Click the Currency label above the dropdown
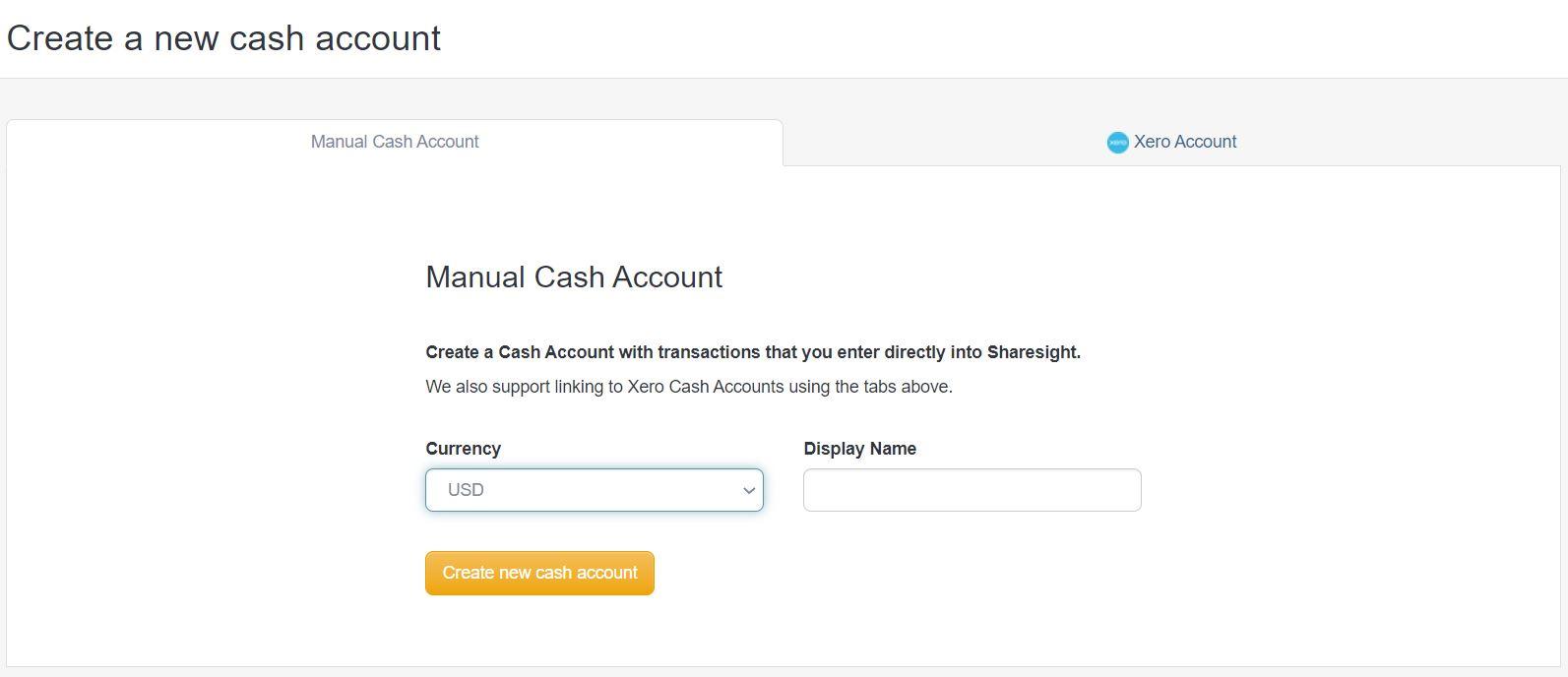 click(463, 449)
